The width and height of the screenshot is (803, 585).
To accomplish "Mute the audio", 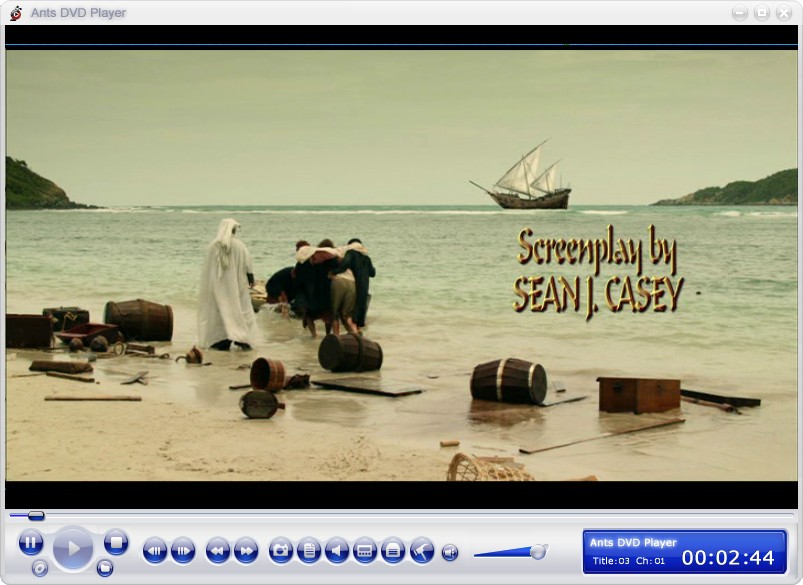I will click(450, 551).
